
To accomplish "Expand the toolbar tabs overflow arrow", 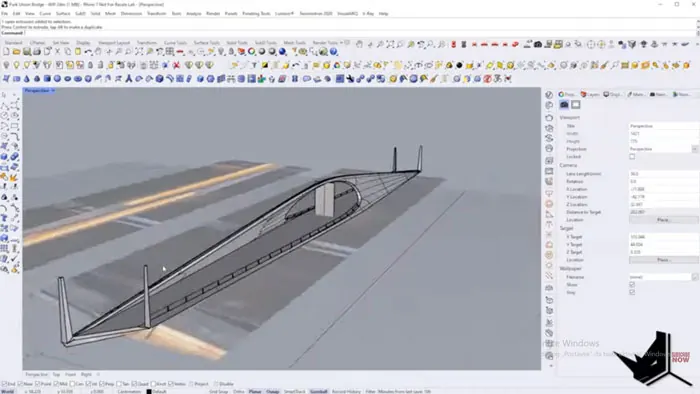I will click(342, 43).
